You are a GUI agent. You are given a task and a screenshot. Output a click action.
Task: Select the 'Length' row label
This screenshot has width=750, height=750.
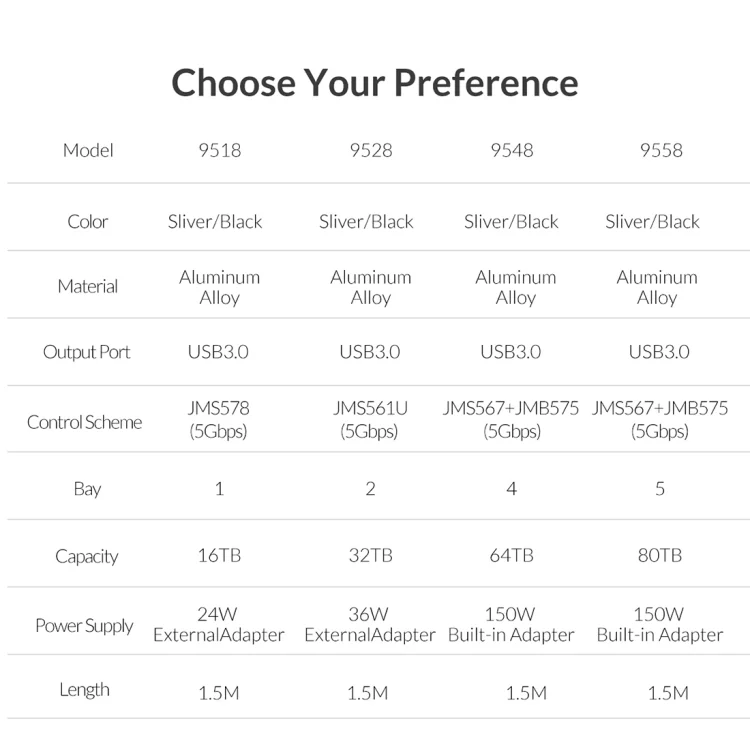tap(85, 690)
